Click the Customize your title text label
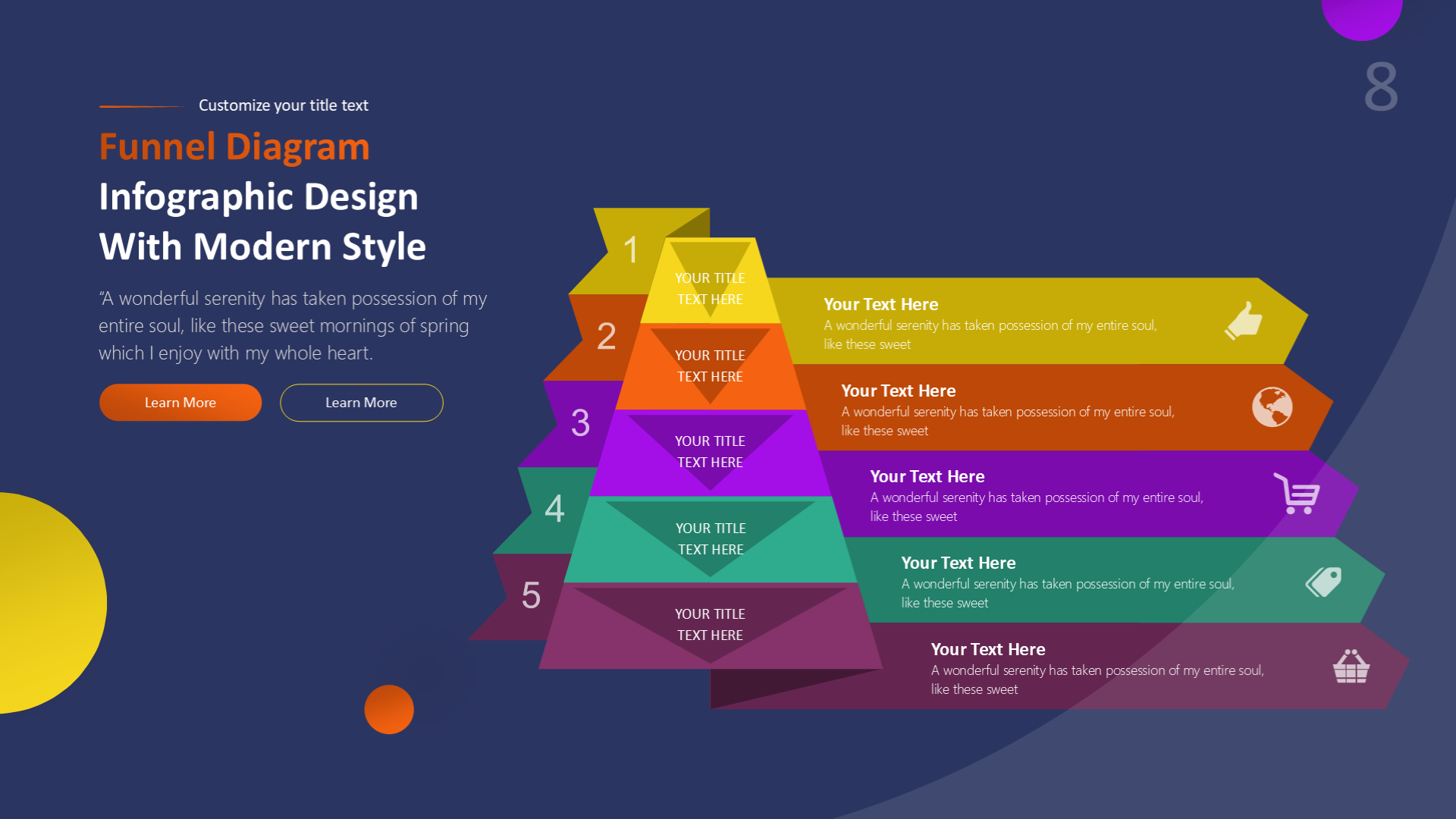Viewport: 1456px width, 819px height. click(x=283, y=105)
